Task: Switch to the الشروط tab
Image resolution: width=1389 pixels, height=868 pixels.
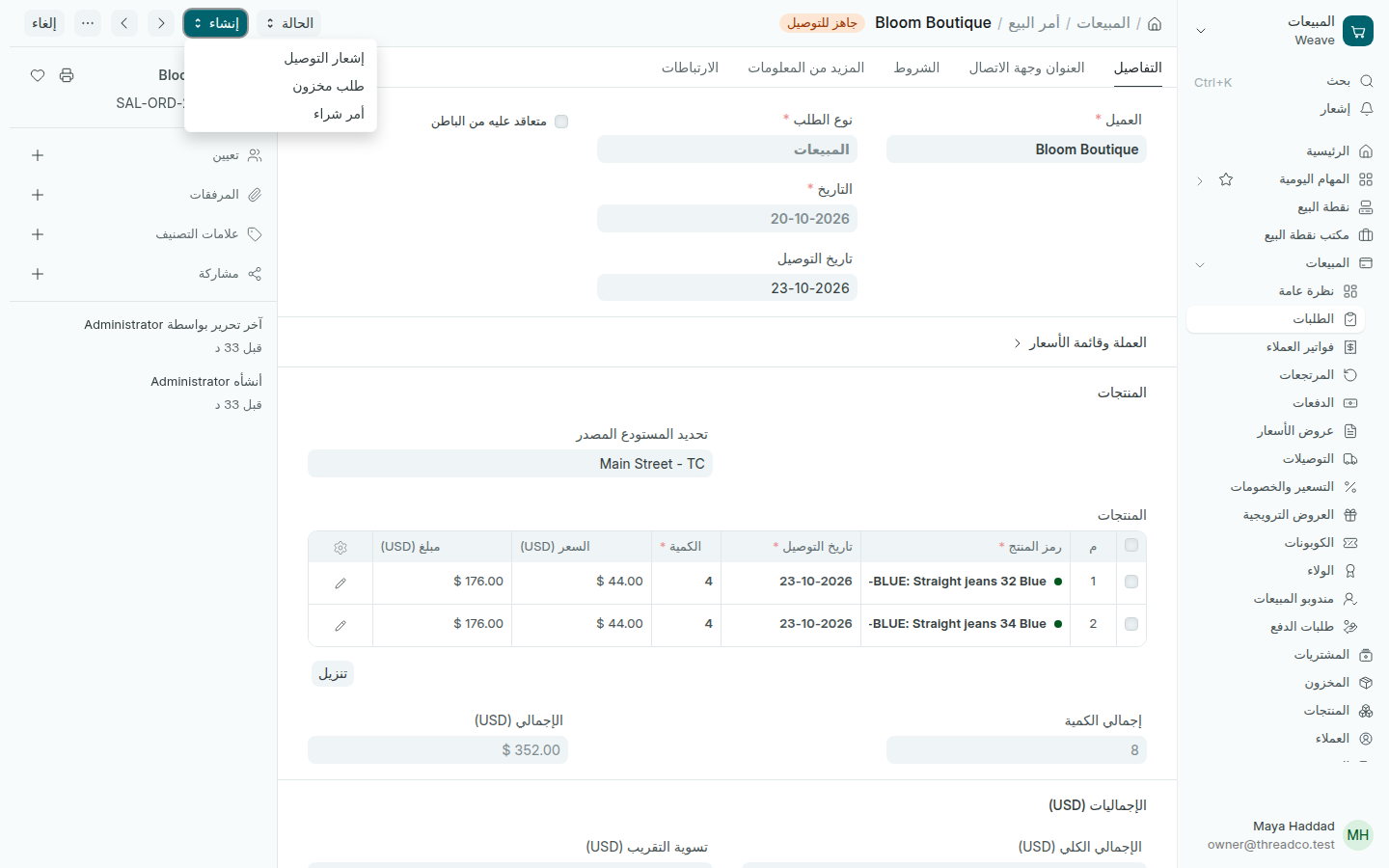Action: click(916, 68)
